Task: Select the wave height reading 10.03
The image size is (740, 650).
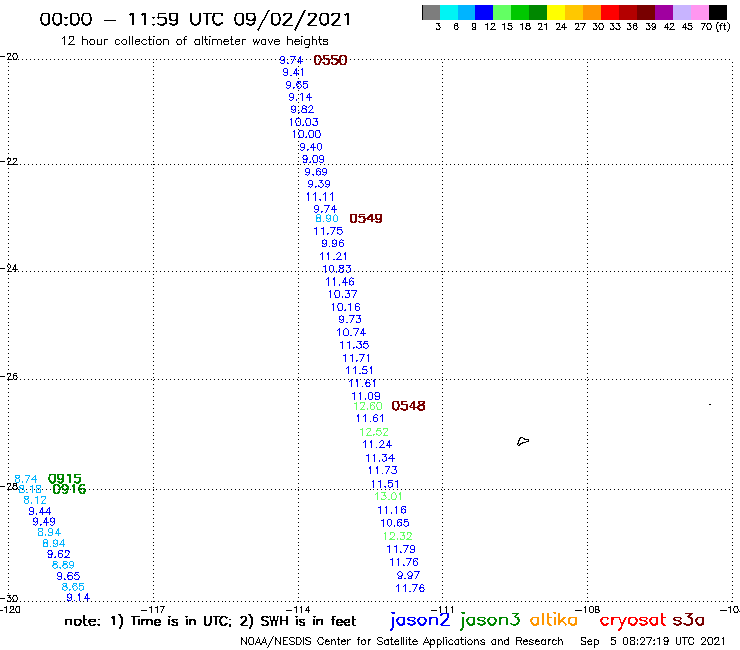Action: [x=303, y=122]
